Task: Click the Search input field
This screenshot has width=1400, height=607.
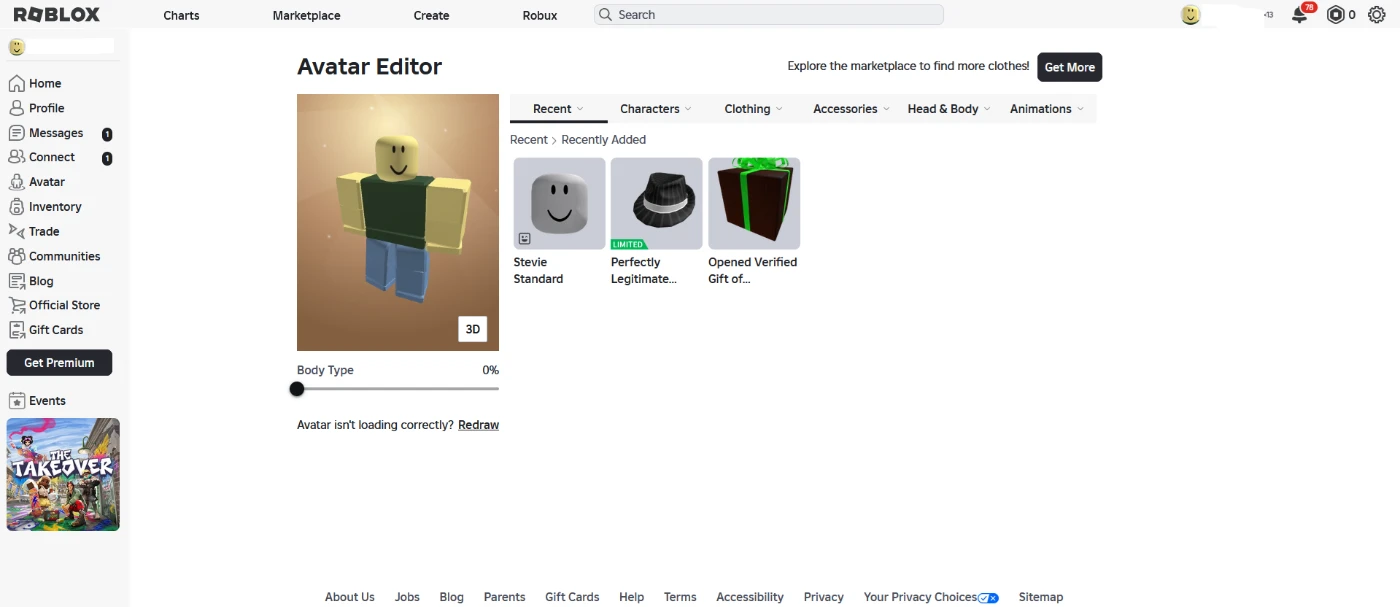Action: (x=768, y=15)
